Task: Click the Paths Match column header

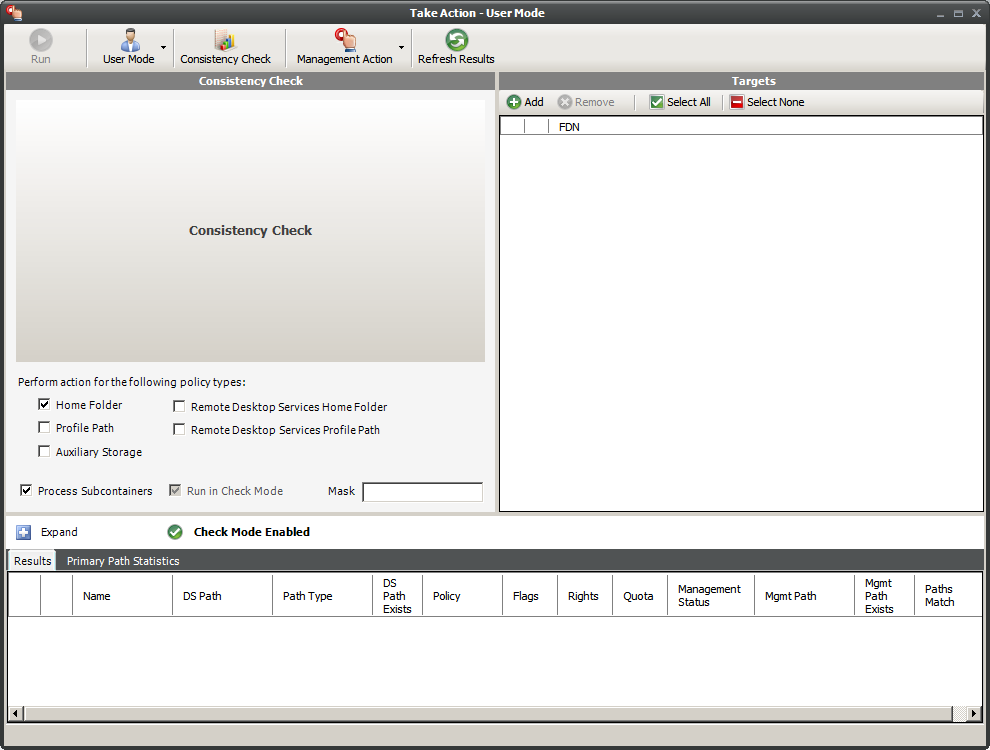Action: [x=948, y=596]
